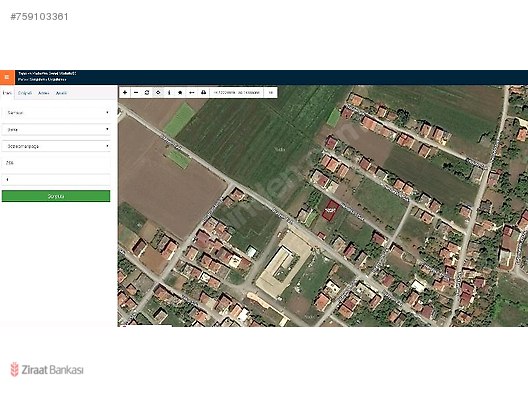Refresh the map with the rotate icon
This screenshot has width=528, height=396.
pos(147,92)
